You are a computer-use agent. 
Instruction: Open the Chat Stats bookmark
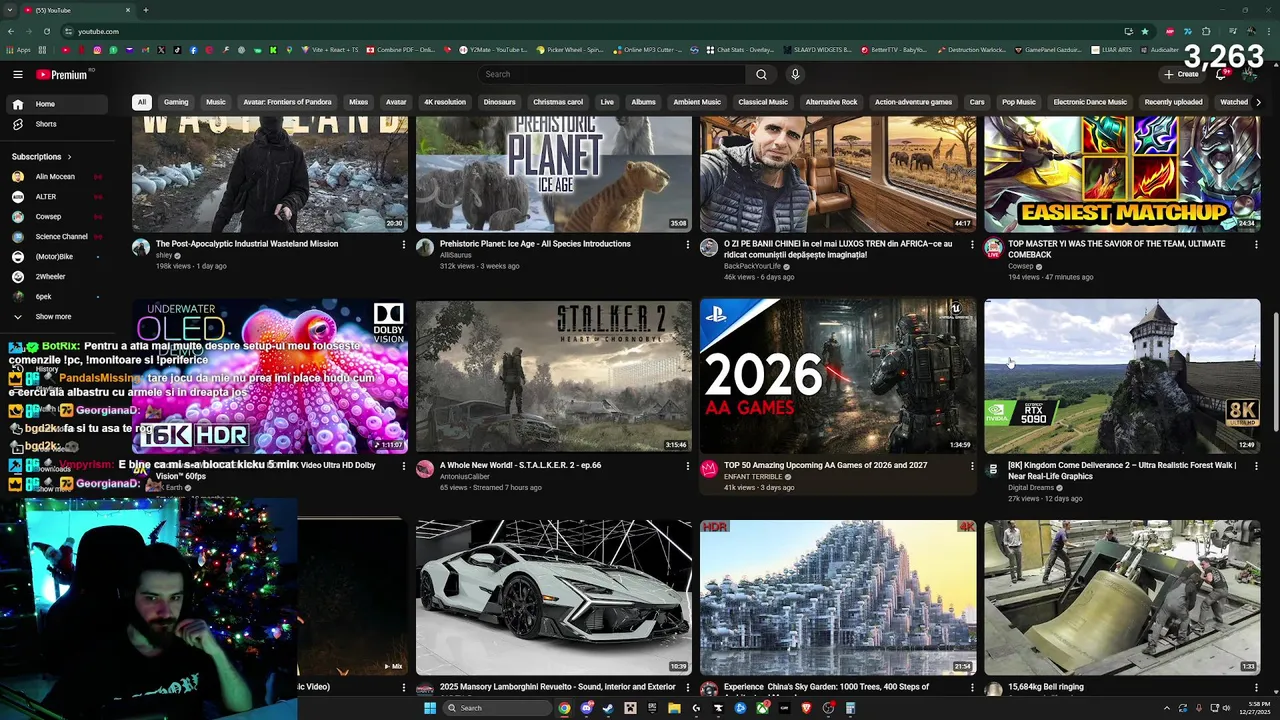coord(739,49)
